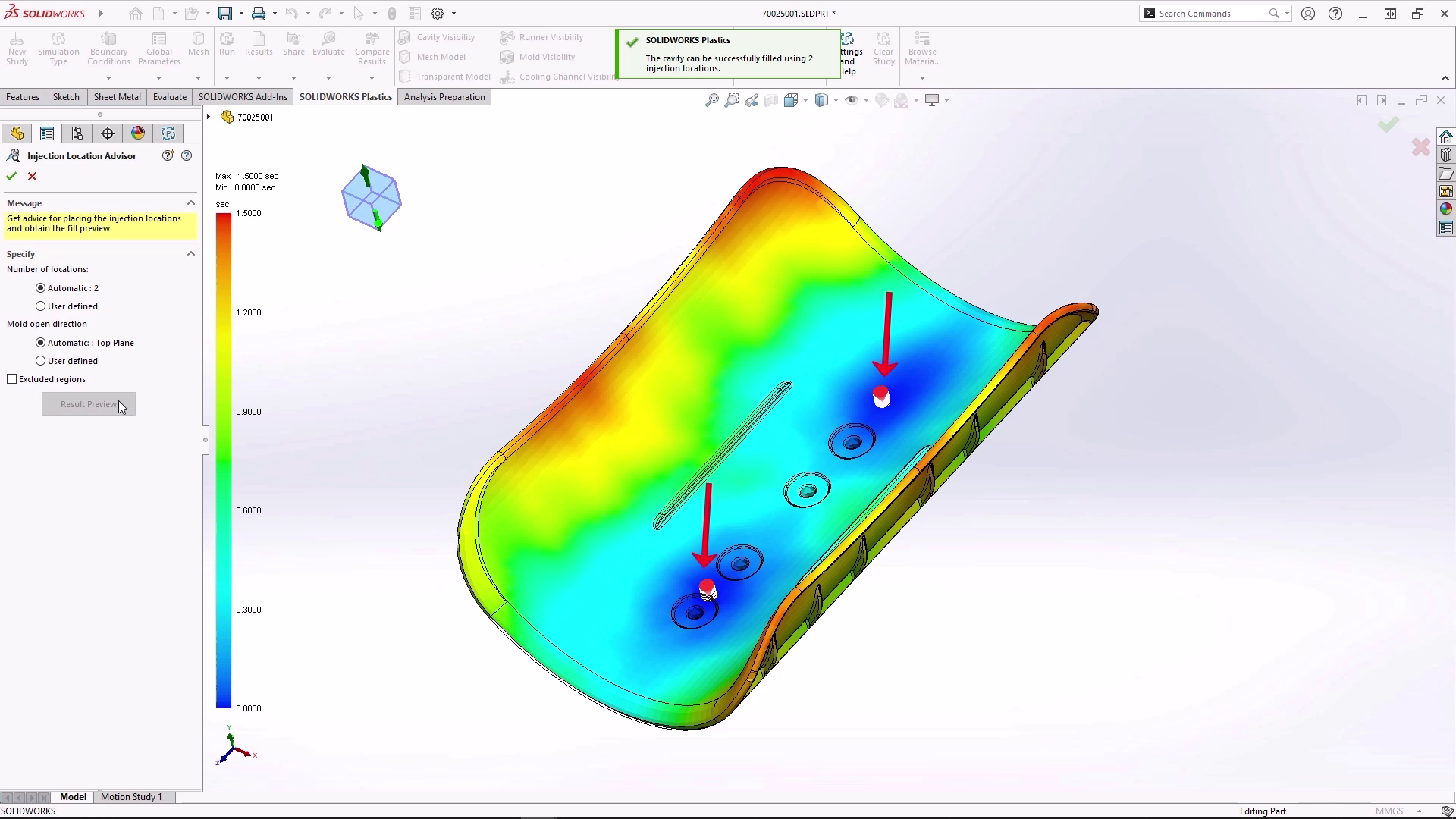Image resolution: width=1456 pixels, height=819 pixels.
Task: Select Automatic : 2 injection locations
Action: pos(40,287)
